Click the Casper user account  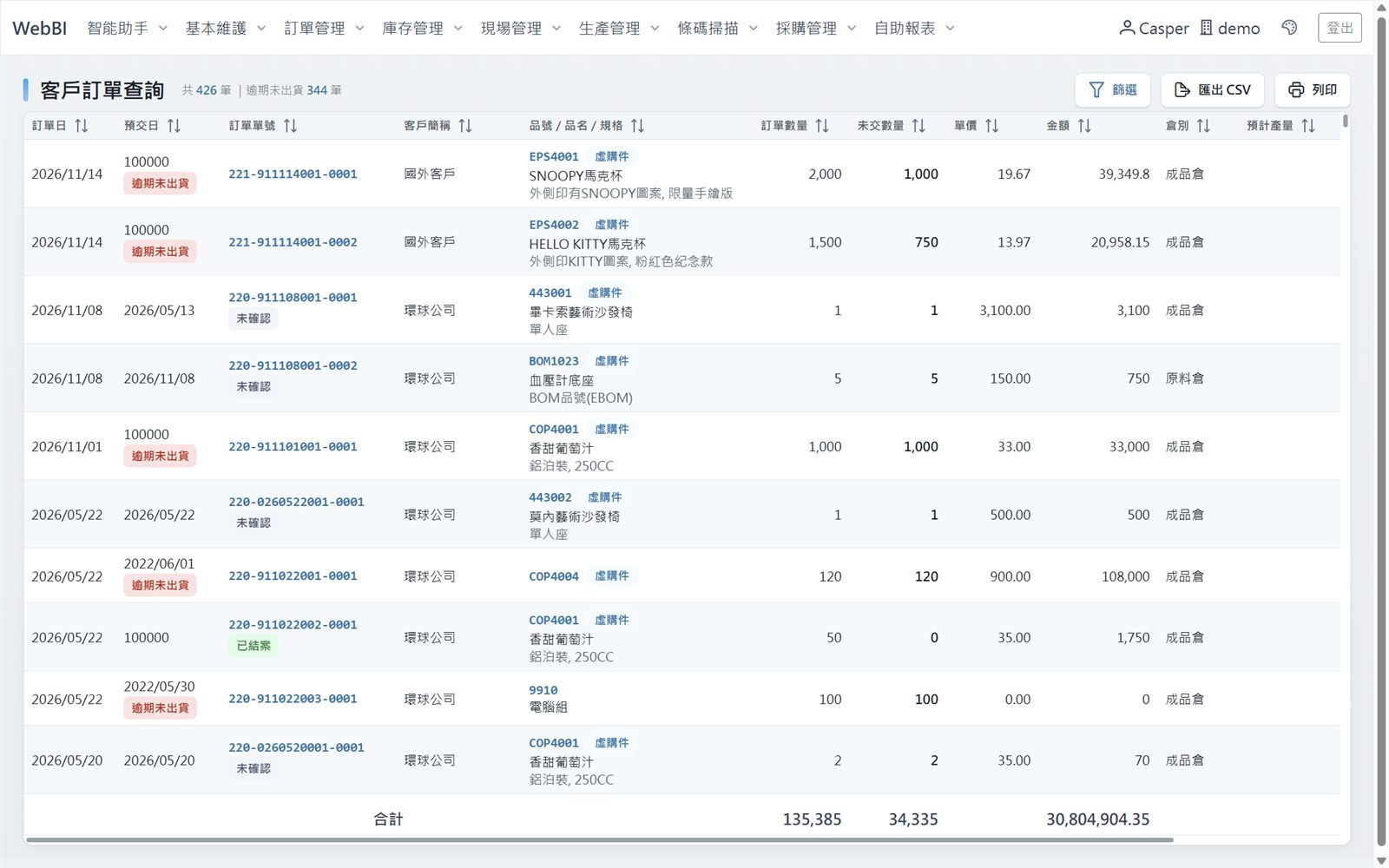coord(1154,28)
